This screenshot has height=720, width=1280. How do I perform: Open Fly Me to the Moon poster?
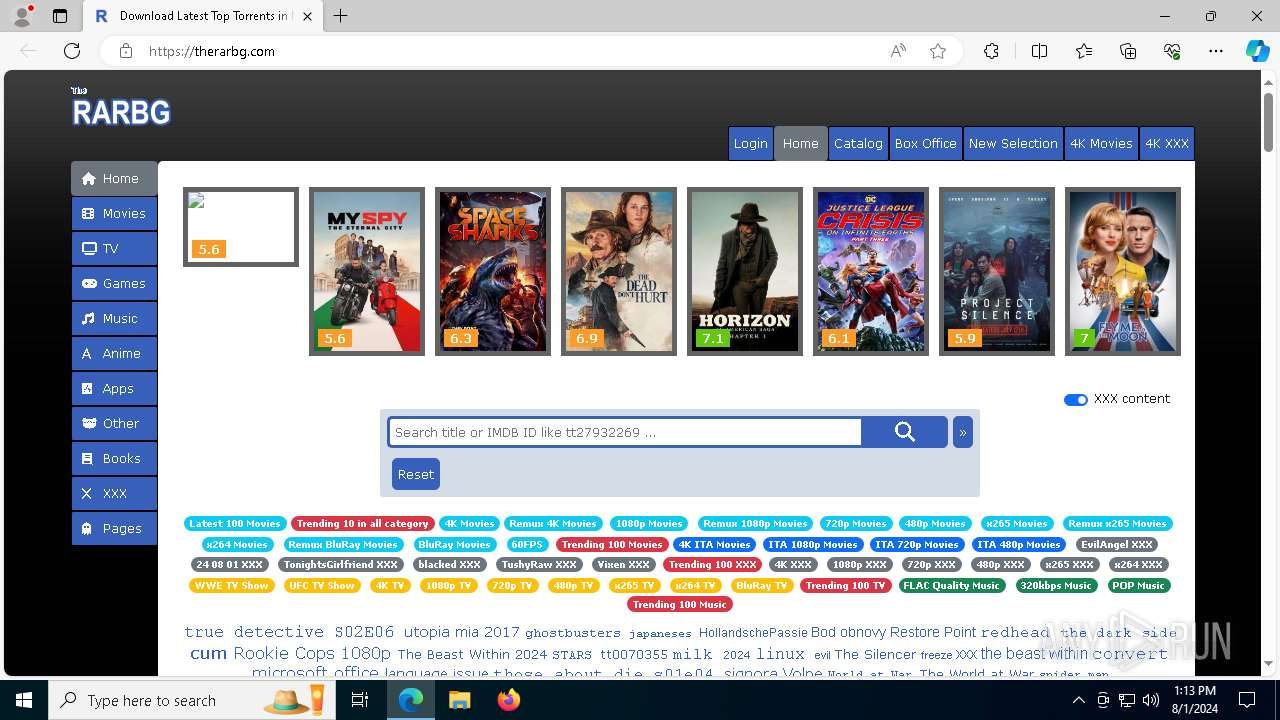pos(1123,271)
